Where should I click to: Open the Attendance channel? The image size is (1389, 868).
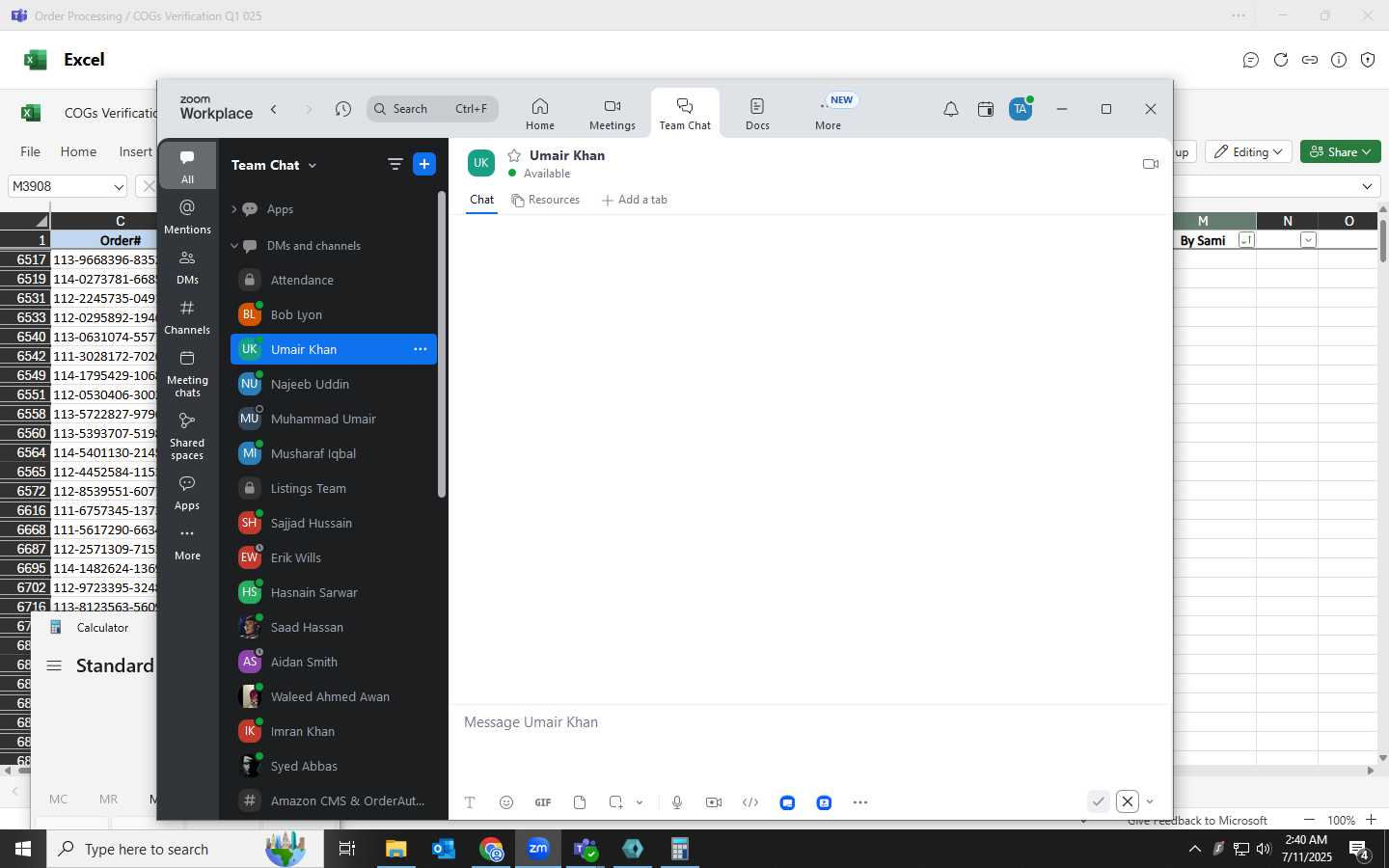[x=333, y=280]
